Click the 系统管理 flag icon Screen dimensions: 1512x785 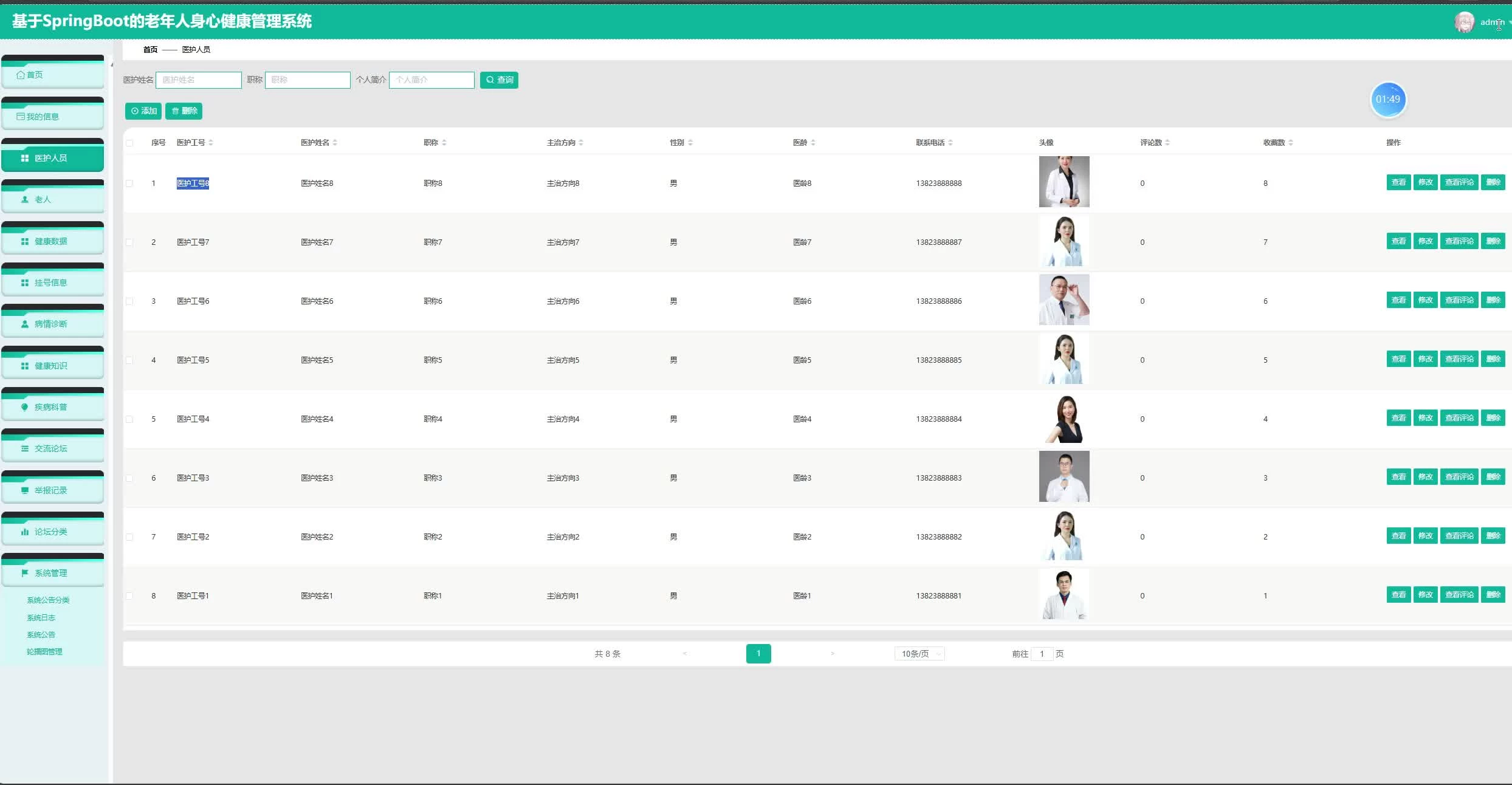[25, 573]
